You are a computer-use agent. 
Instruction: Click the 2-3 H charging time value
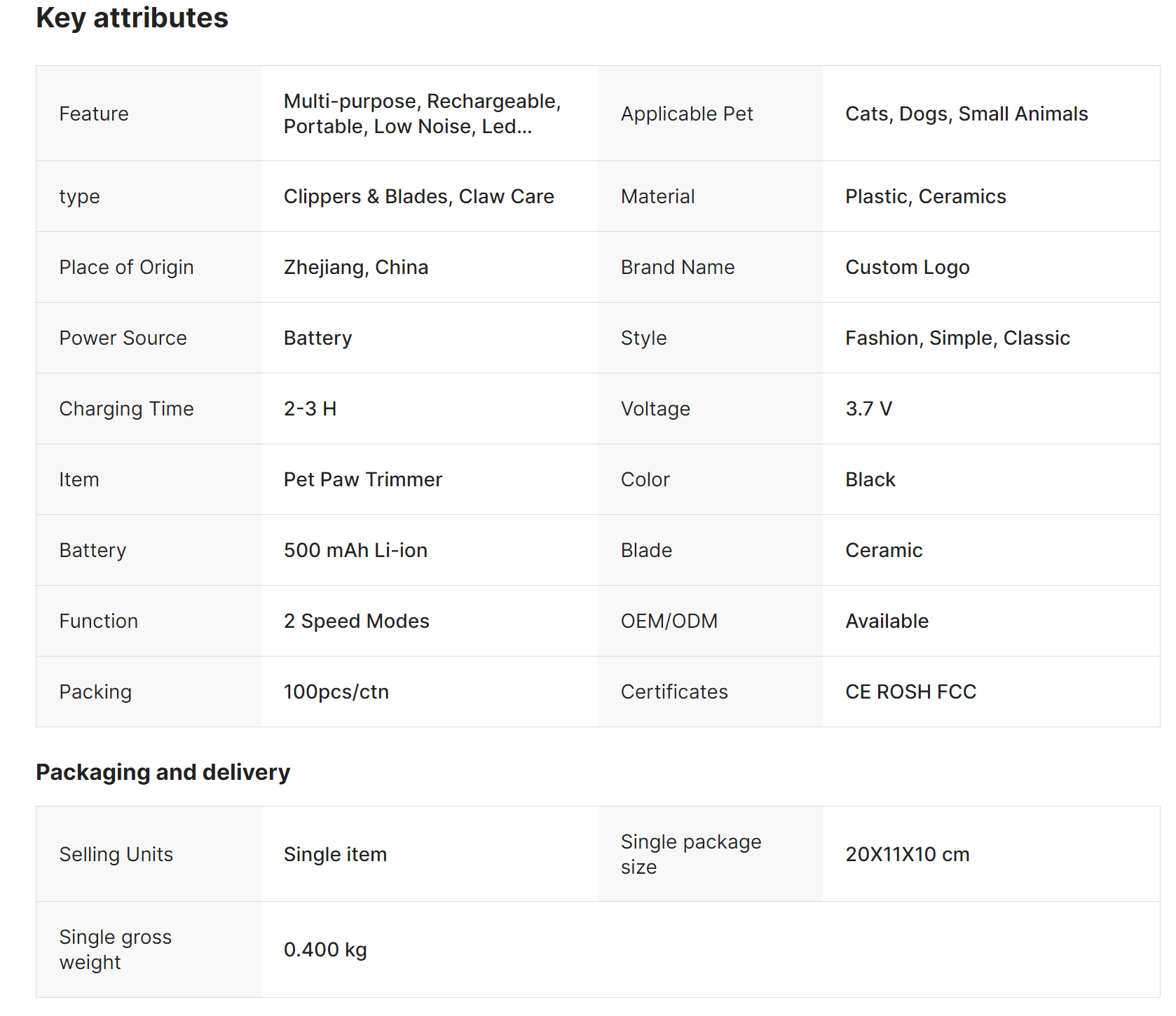310,409
